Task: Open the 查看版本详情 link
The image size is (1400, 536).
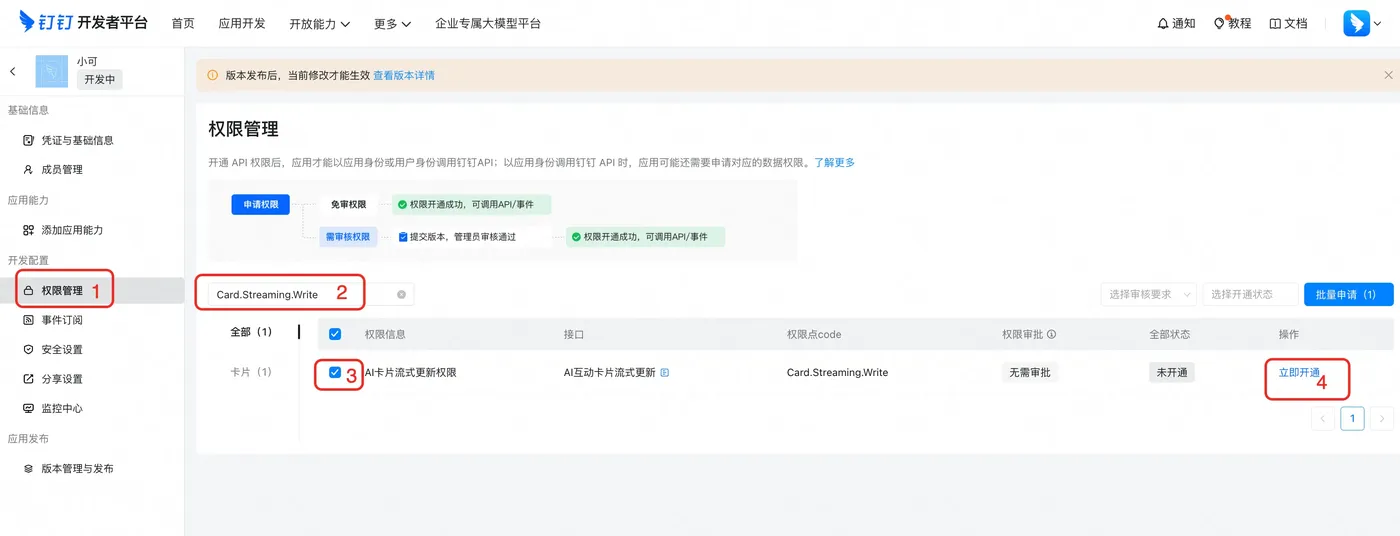Action: click(404, 75)
